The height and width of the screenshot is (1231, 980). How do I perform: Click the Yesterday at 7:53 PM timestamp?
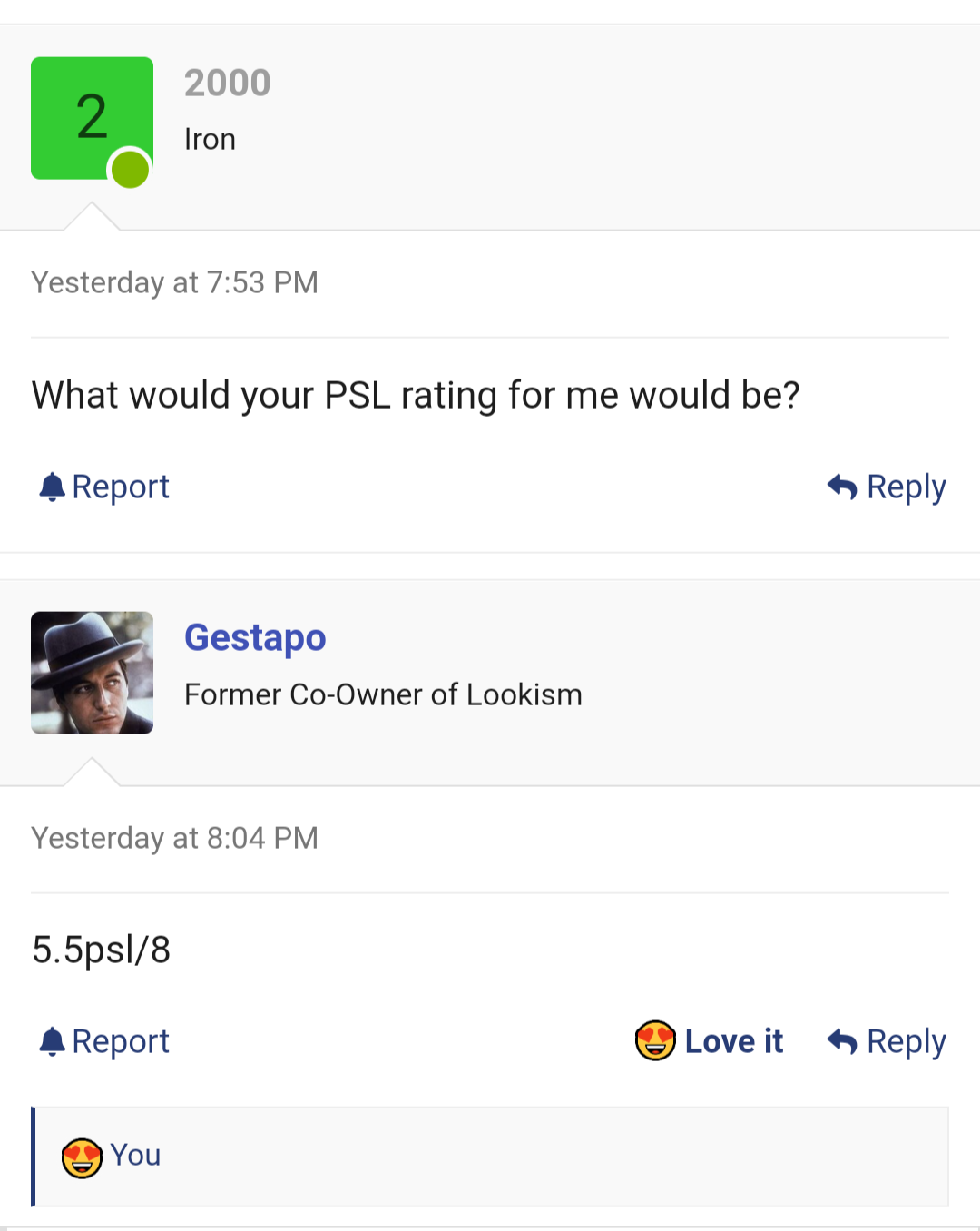coord(174,282)
